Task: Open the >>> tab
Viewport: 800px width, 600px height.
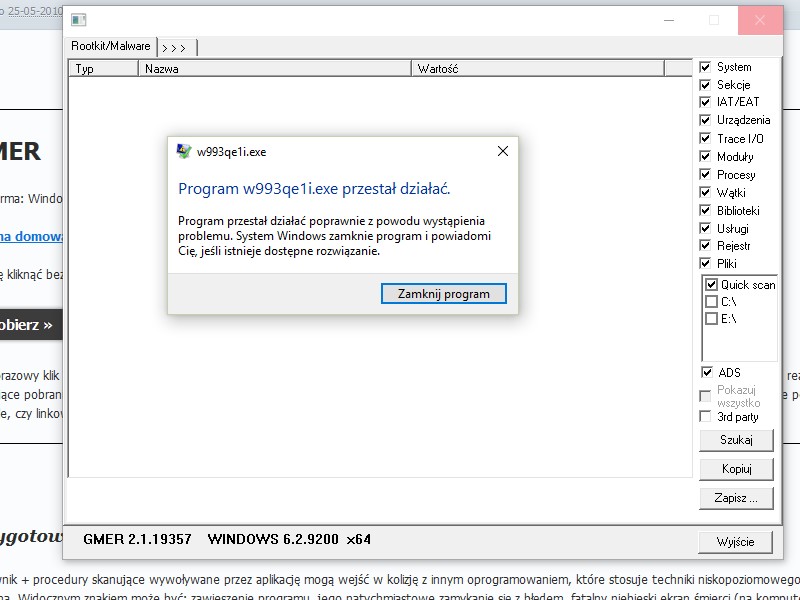Action: 177,48
